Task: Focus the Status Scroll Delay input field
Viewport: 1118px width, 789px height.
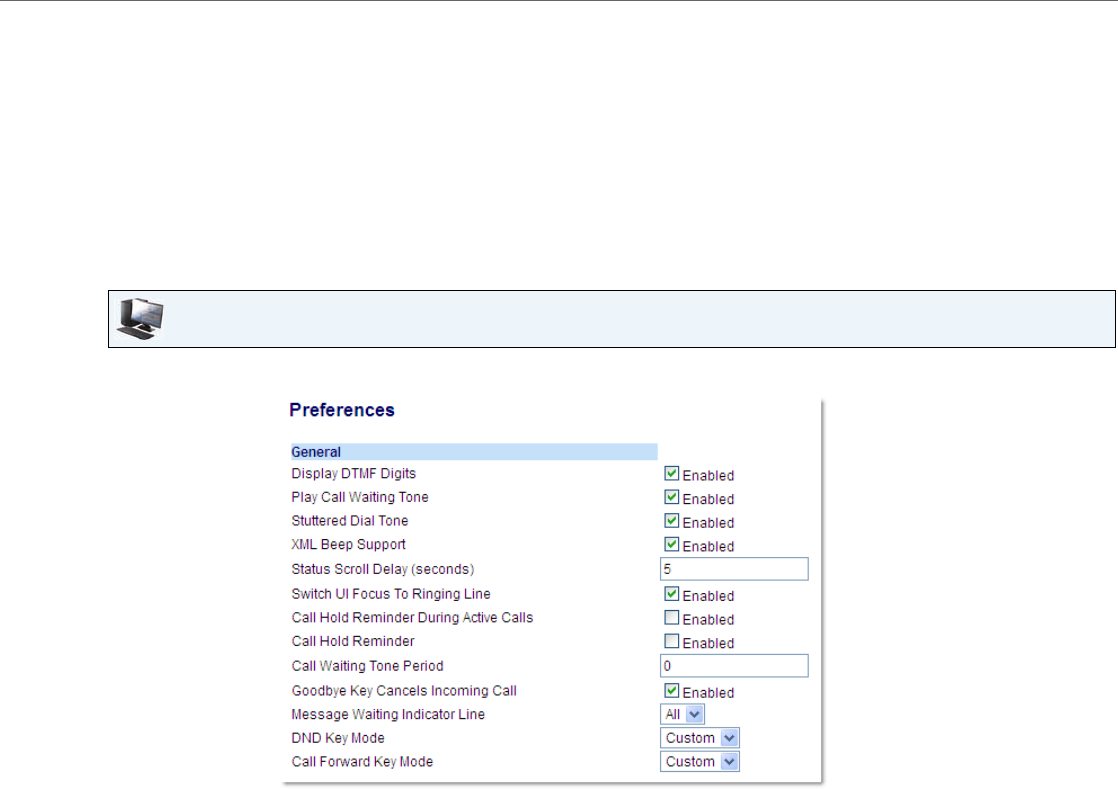Action: (734, 569)
